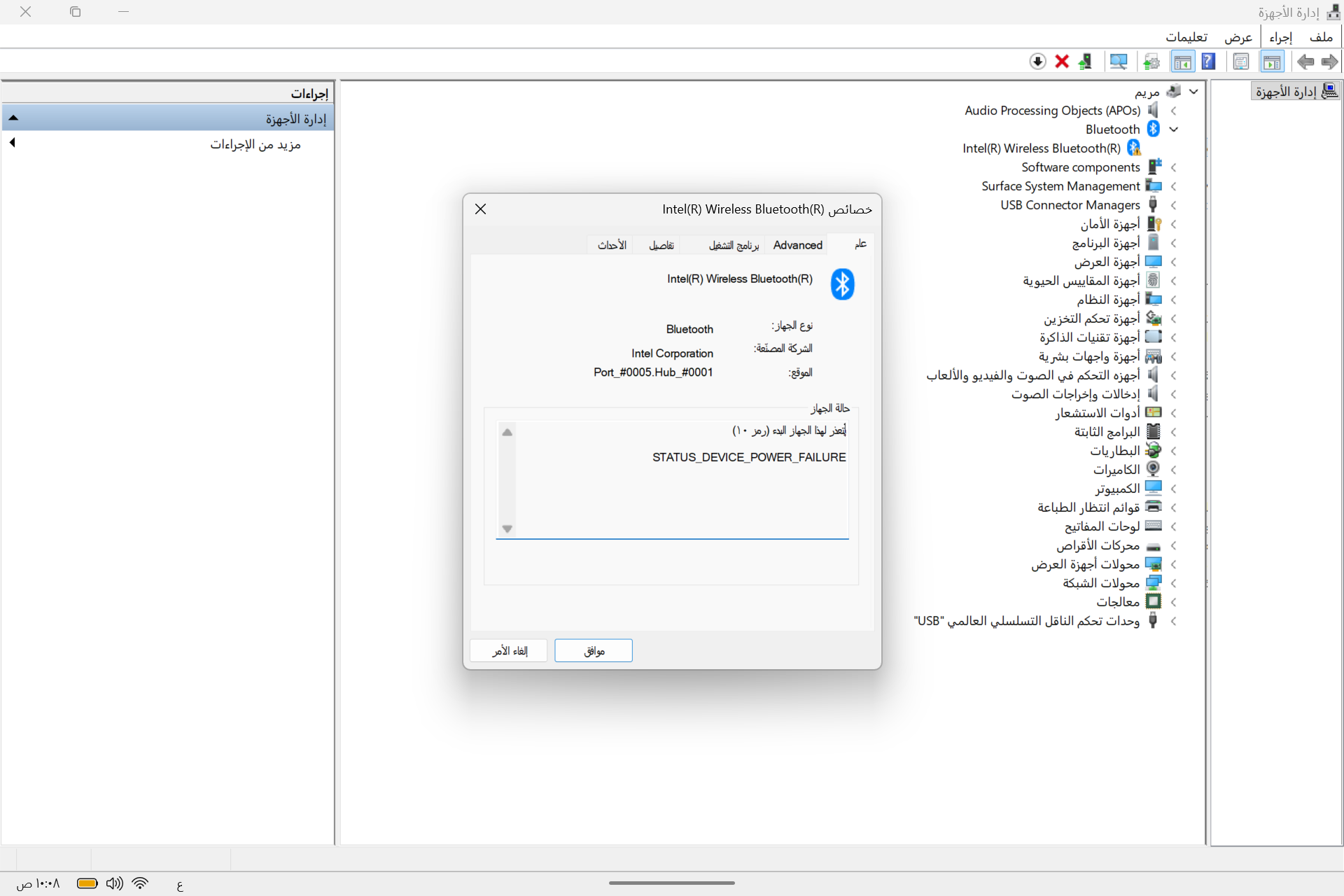Open the ملف menu
1344x896 pixels.
click(1321, 37)
